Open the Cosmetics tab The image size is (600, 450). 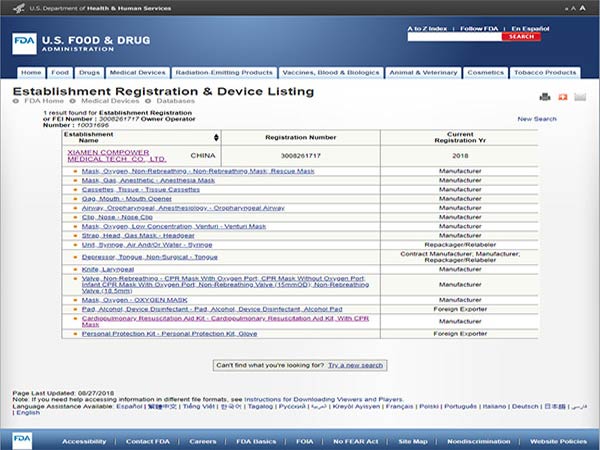pyautogui.click(x=485, y=73)
